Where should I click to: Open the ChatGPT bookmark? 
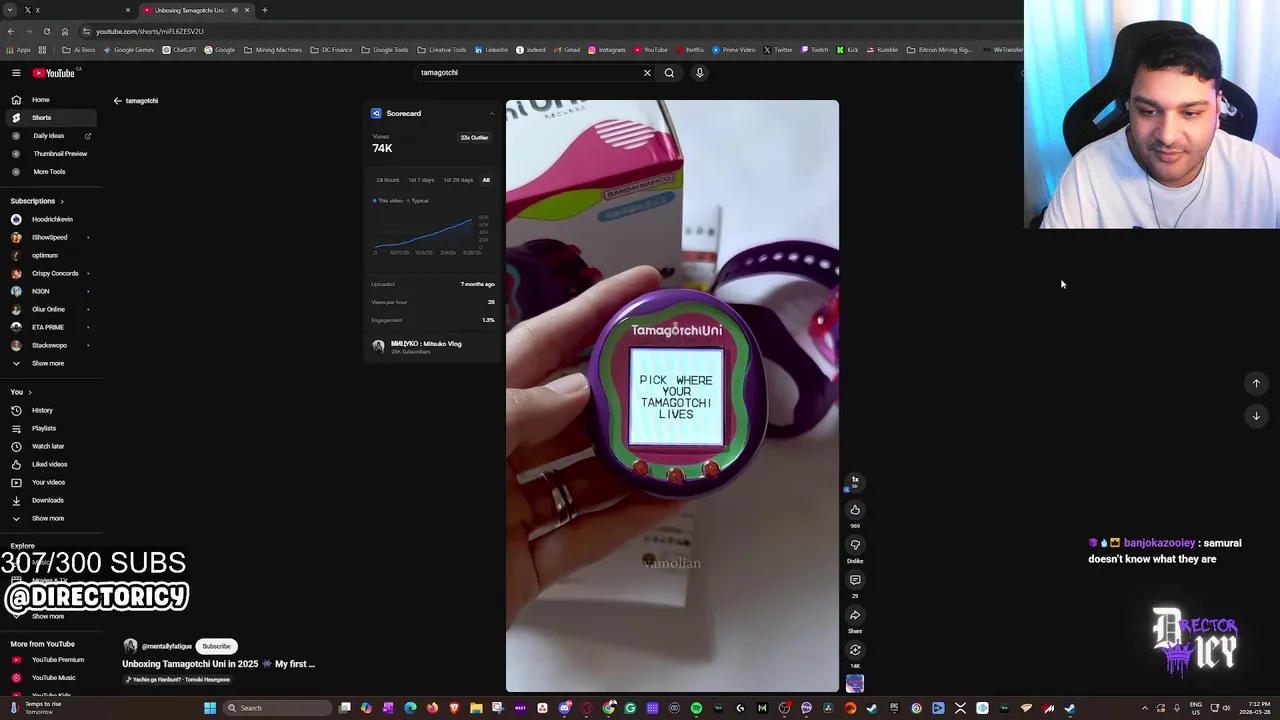pyautogui.click(x=180, y=50)
